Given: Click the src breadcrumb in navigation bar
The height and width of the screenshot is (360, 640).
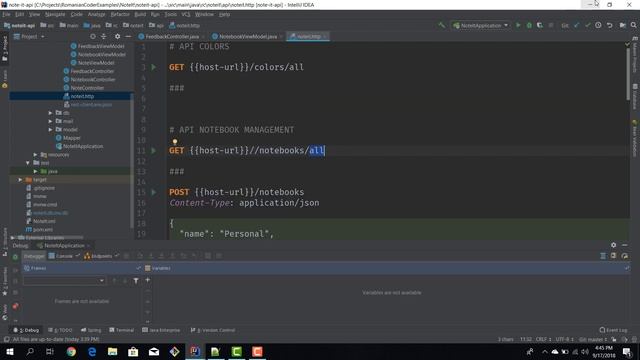Looking at the screenshot, I should click(47, 25).
